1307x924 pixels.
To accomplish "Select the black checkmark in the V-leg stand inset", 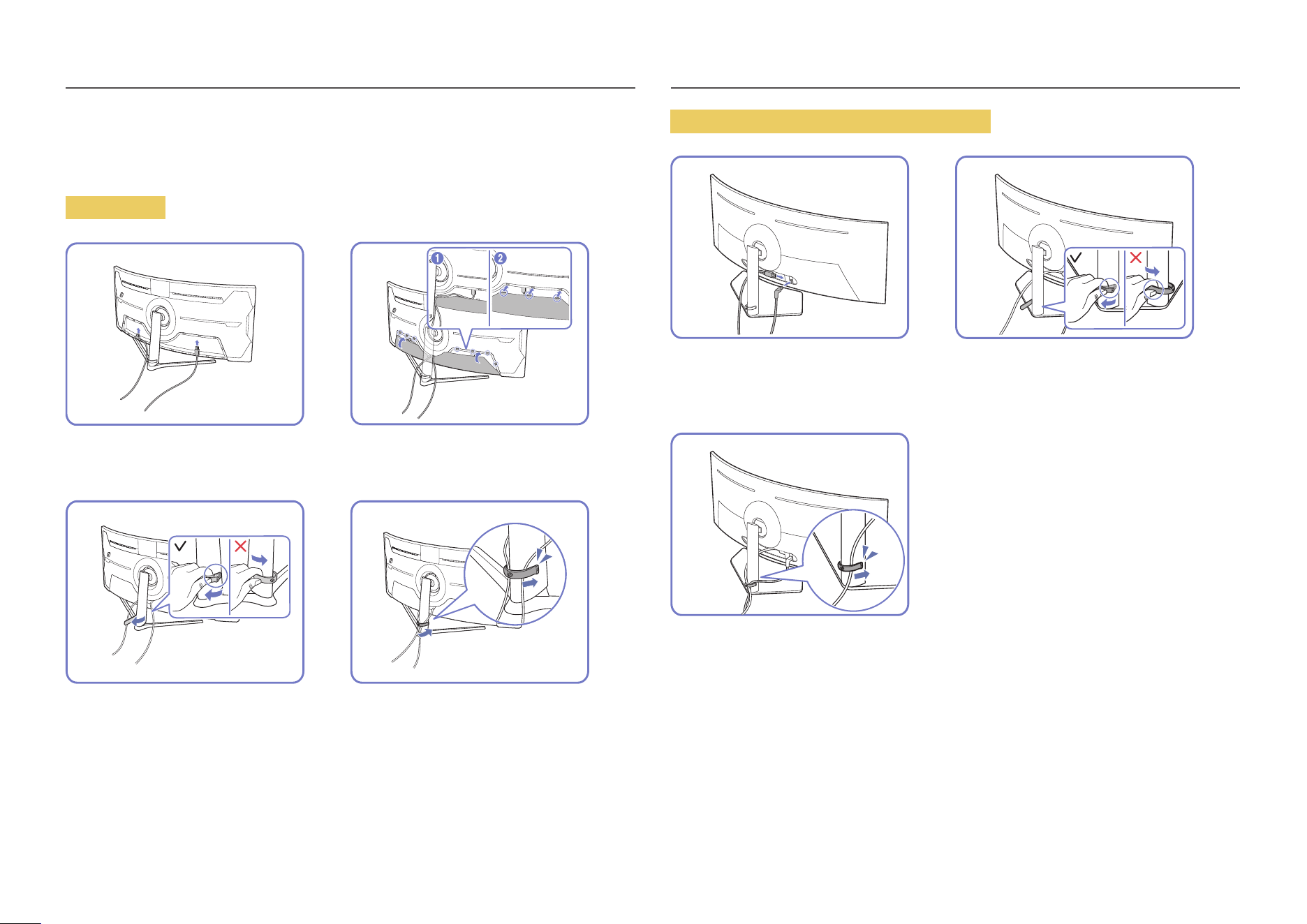I will point(181,546).
